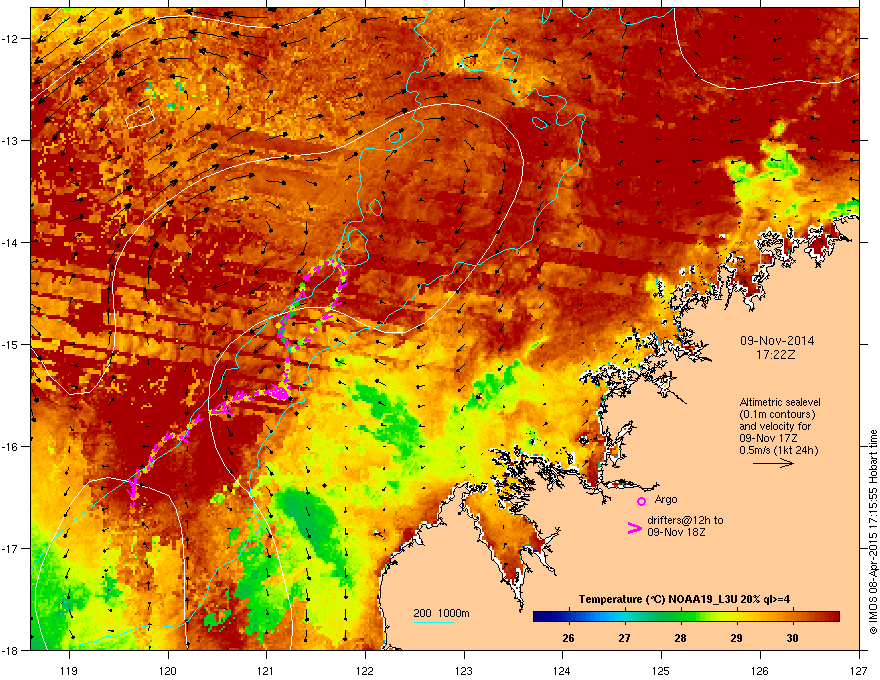Click the '0.5m/s (1kt 24h)' caption line
The image size is (880, 680).
778,450
